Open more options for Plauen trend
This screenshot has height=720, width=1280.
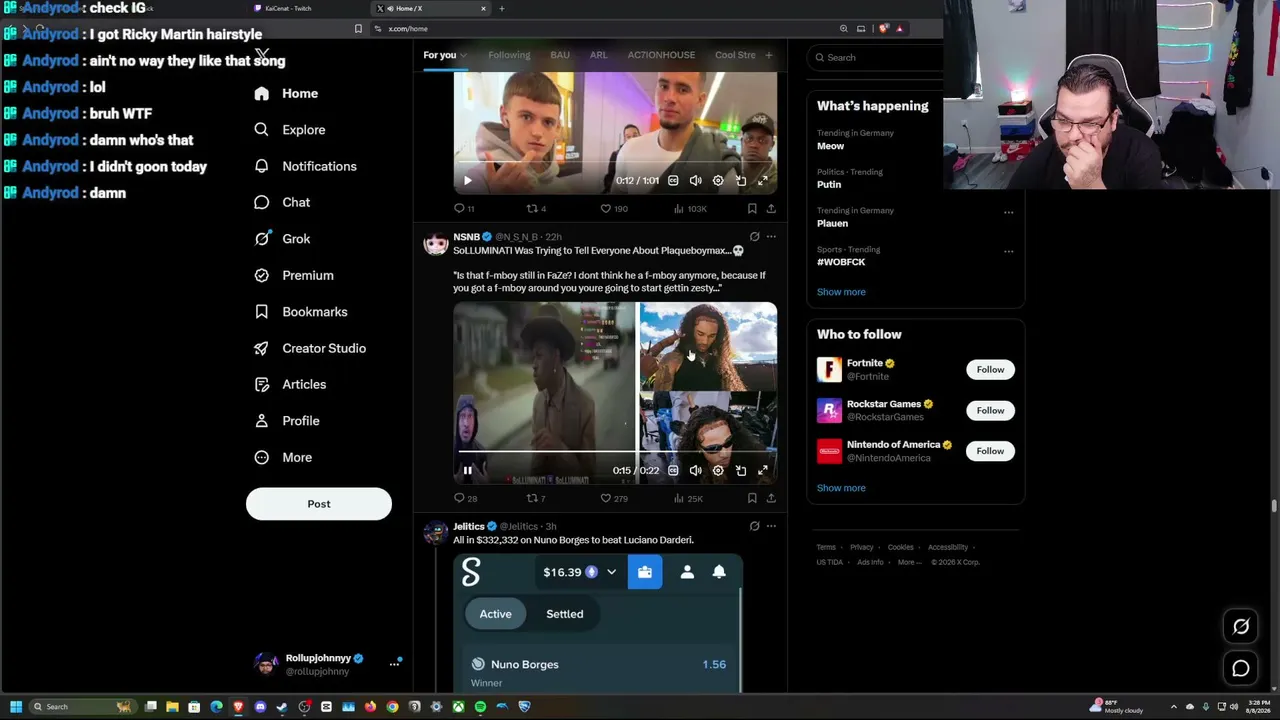[1008, 212]
